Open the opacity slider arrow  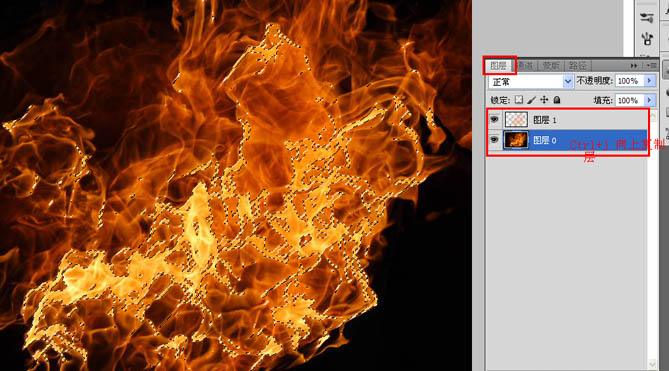click(649, 81)
